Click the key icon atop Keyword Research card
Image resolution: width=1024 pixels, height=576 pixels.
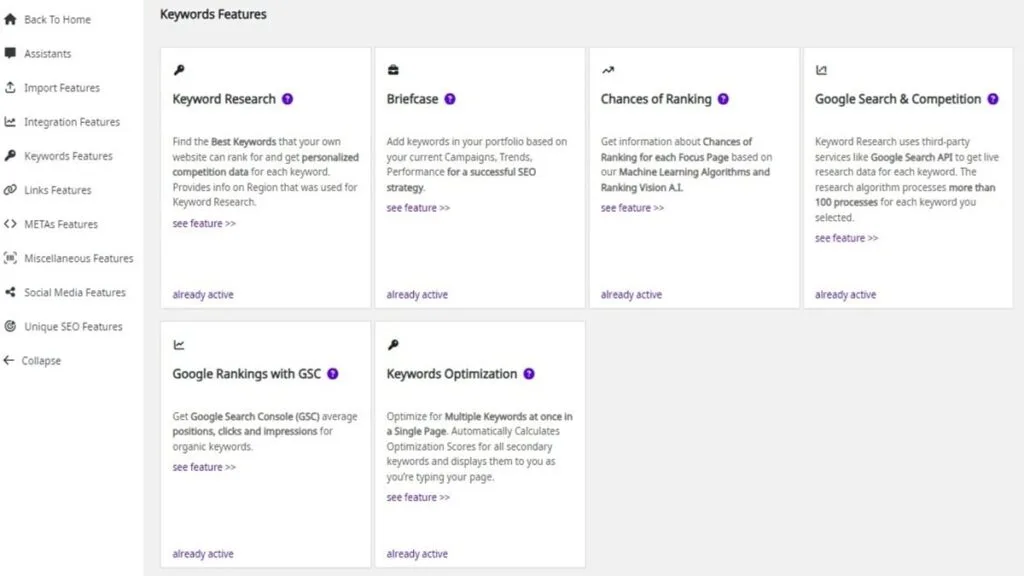point(179,70)
